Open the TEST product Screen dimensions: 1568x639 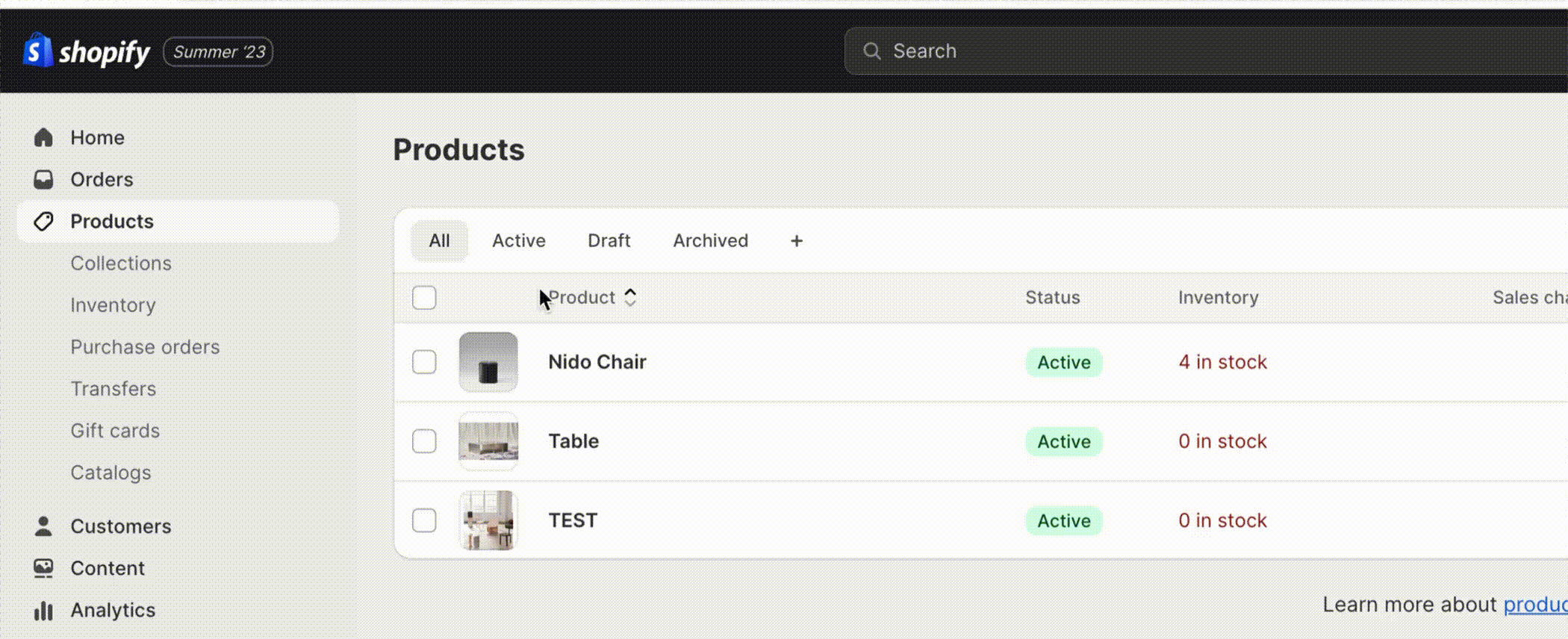click(573, 520)
